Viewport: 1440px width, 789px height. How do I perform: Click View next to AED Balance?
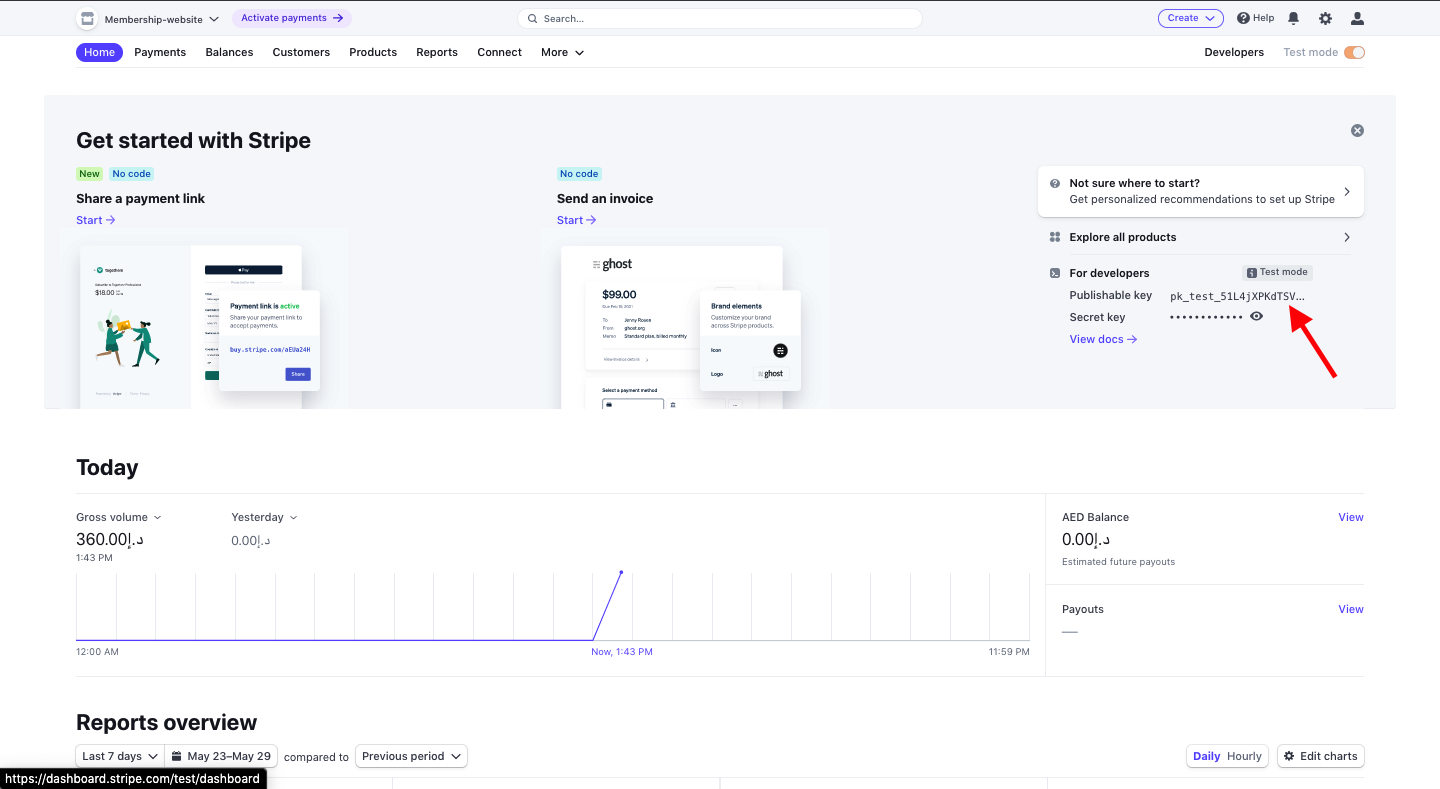[x=1351, y=517]
